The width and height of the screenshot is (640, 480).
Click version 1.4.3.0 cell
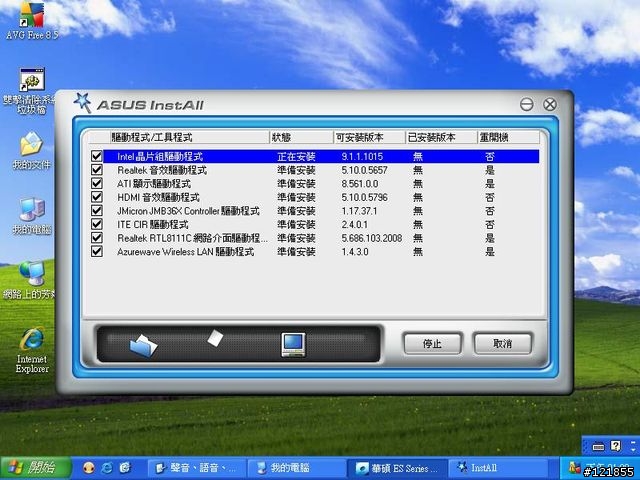355,251
